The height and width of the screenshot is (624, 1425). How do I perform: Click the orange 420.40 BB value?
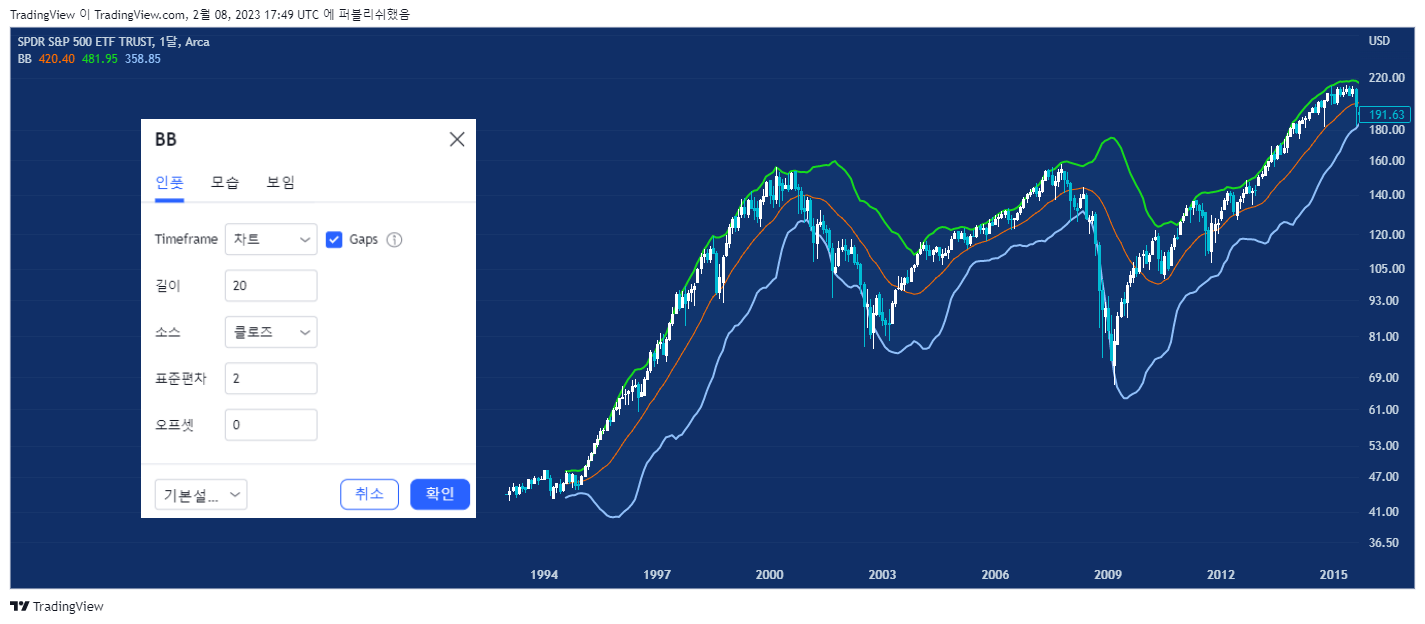click(57, 59)
